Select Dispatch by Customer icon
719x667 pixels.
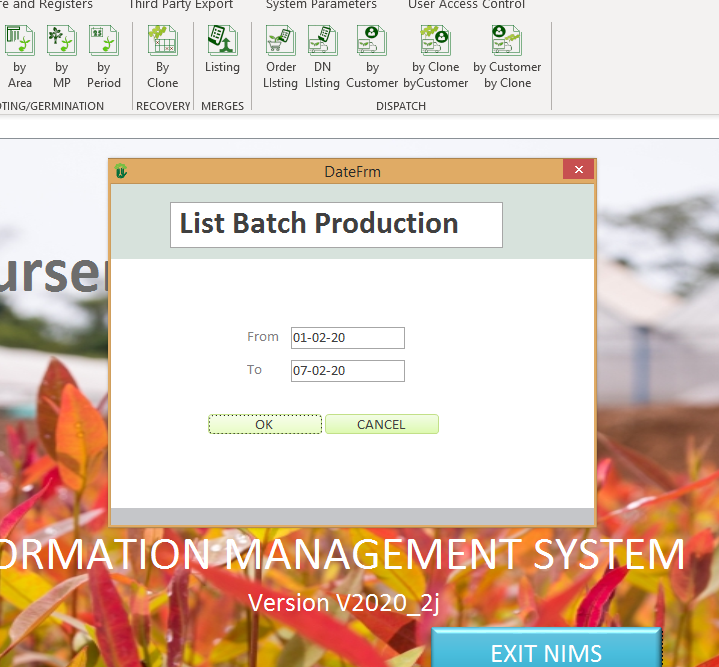pyautogui.click(x=372, y=57)
